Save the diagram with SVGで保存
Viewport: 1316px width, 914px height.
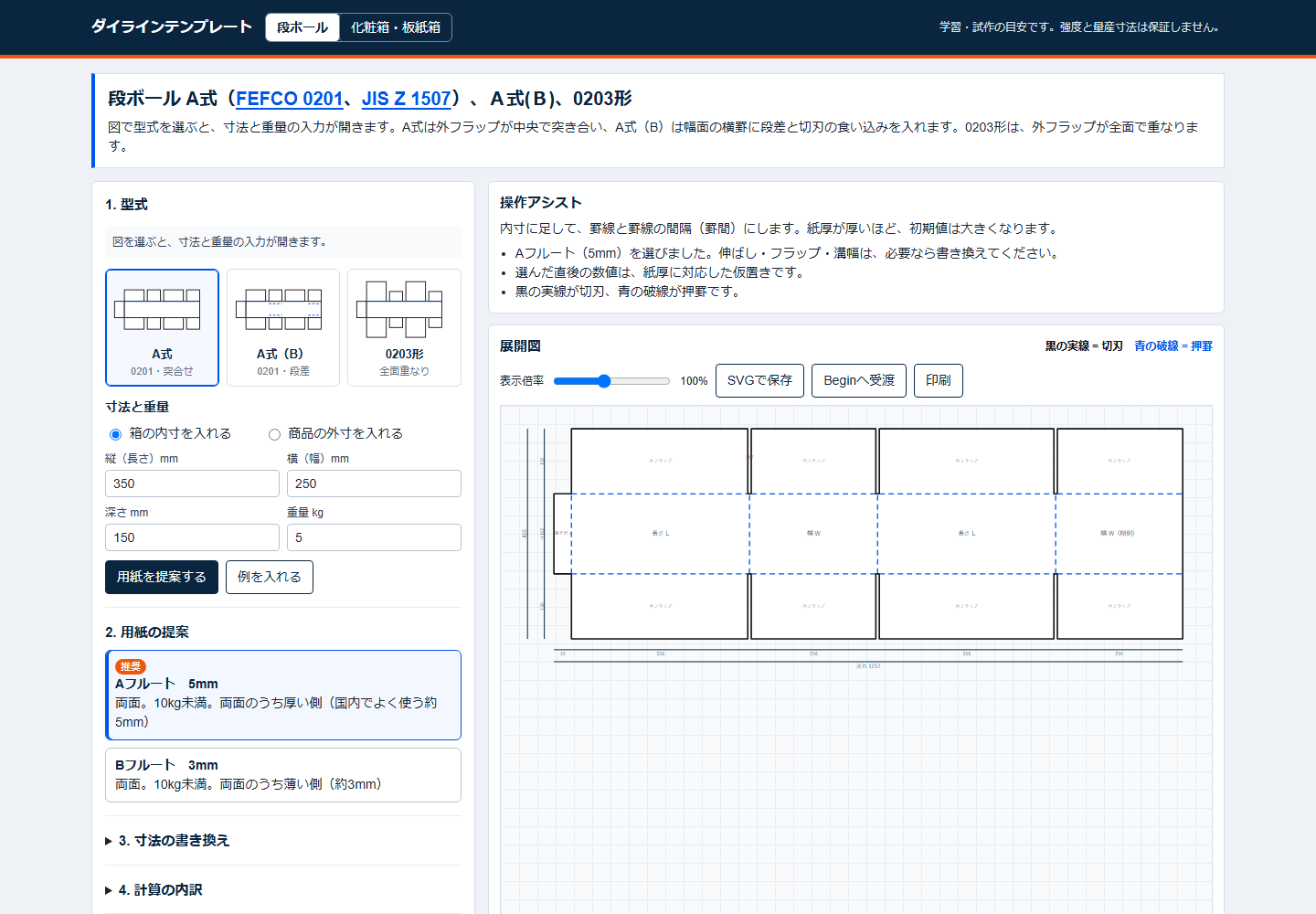759,380
